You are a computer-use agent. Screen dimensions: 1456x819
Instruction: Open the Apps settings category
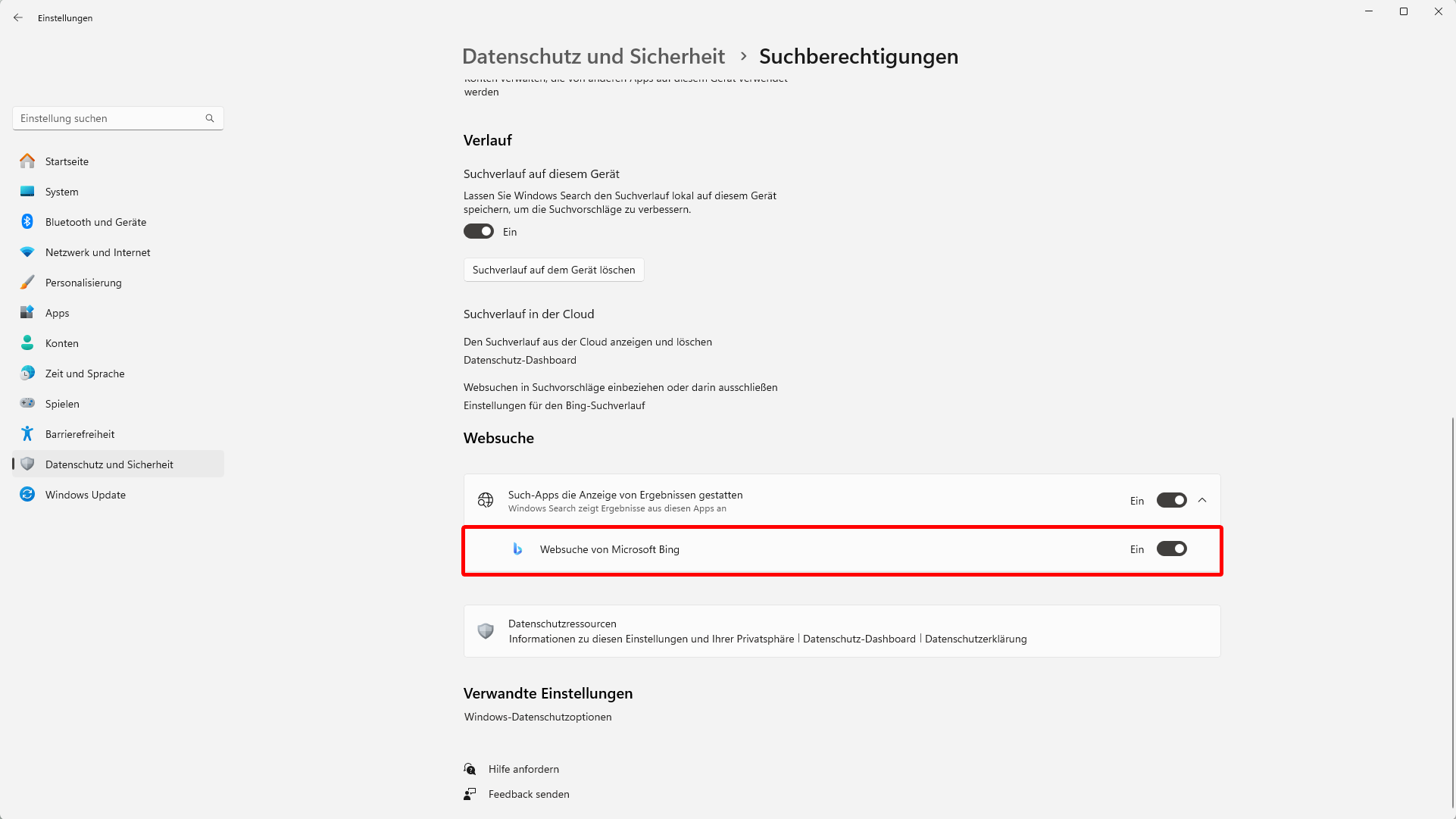coord(57,313)
